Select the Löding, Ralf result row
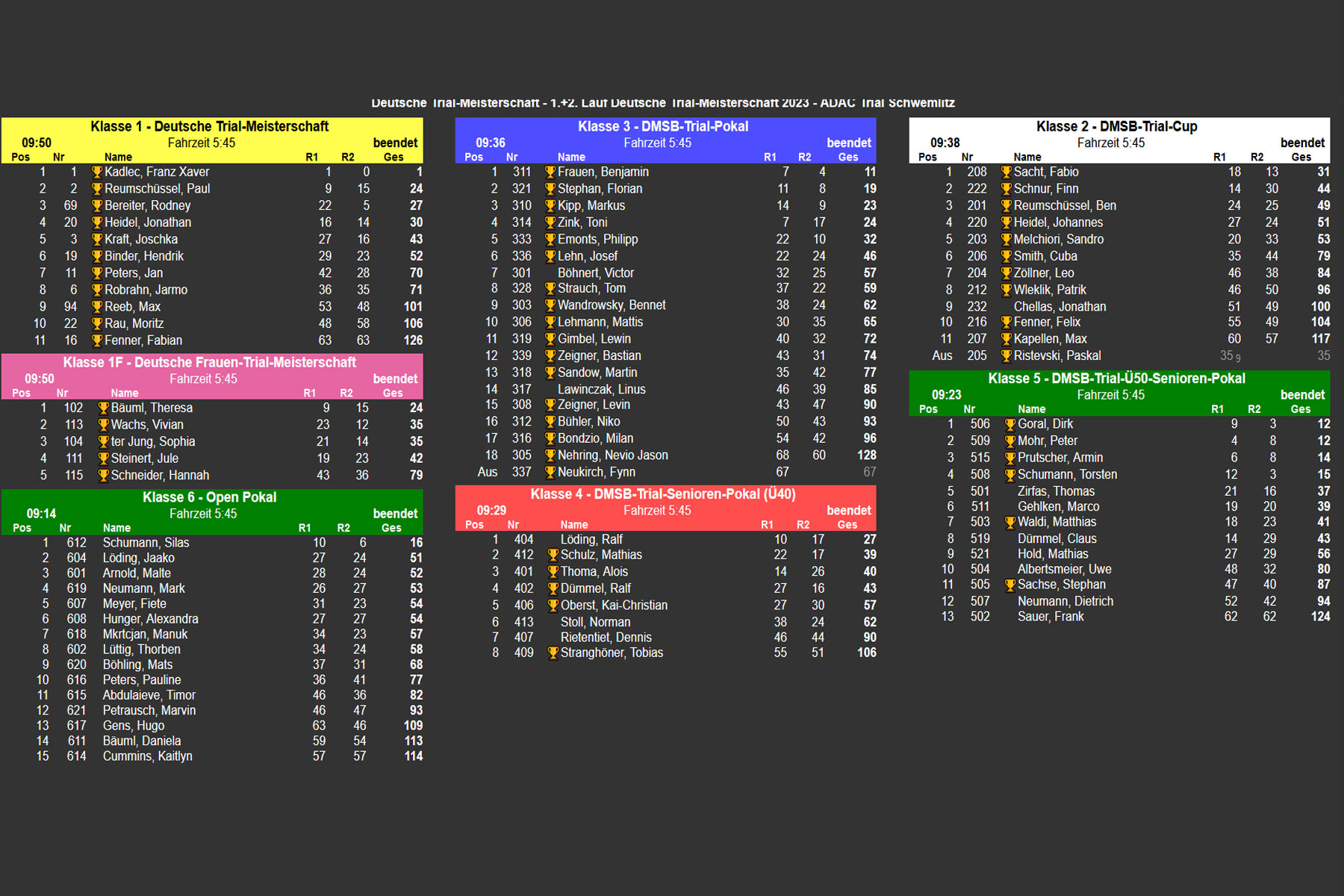Screen dimensions: 1344x896 pos(665,539)
